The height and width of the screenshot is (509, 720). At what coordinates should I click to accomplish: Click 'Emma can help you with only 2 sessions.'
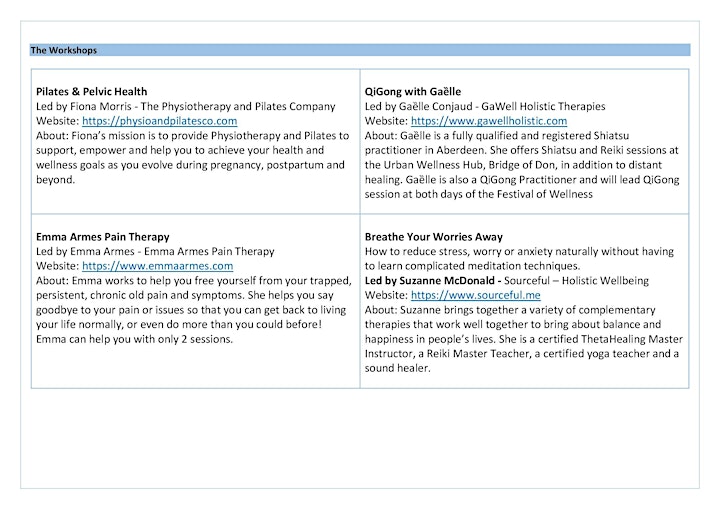coord(134,339)
